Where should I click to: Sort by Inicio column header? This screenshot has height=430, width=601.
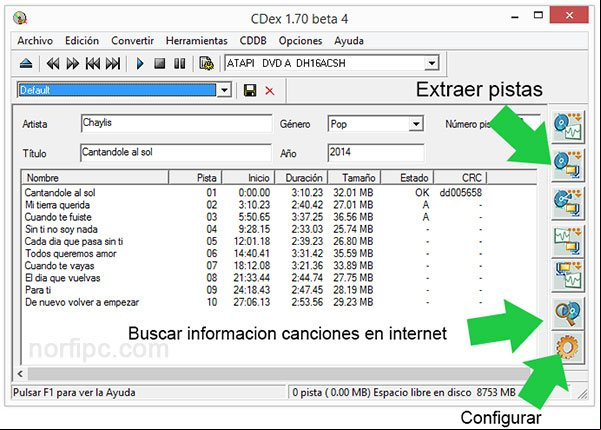coord(248,178)
